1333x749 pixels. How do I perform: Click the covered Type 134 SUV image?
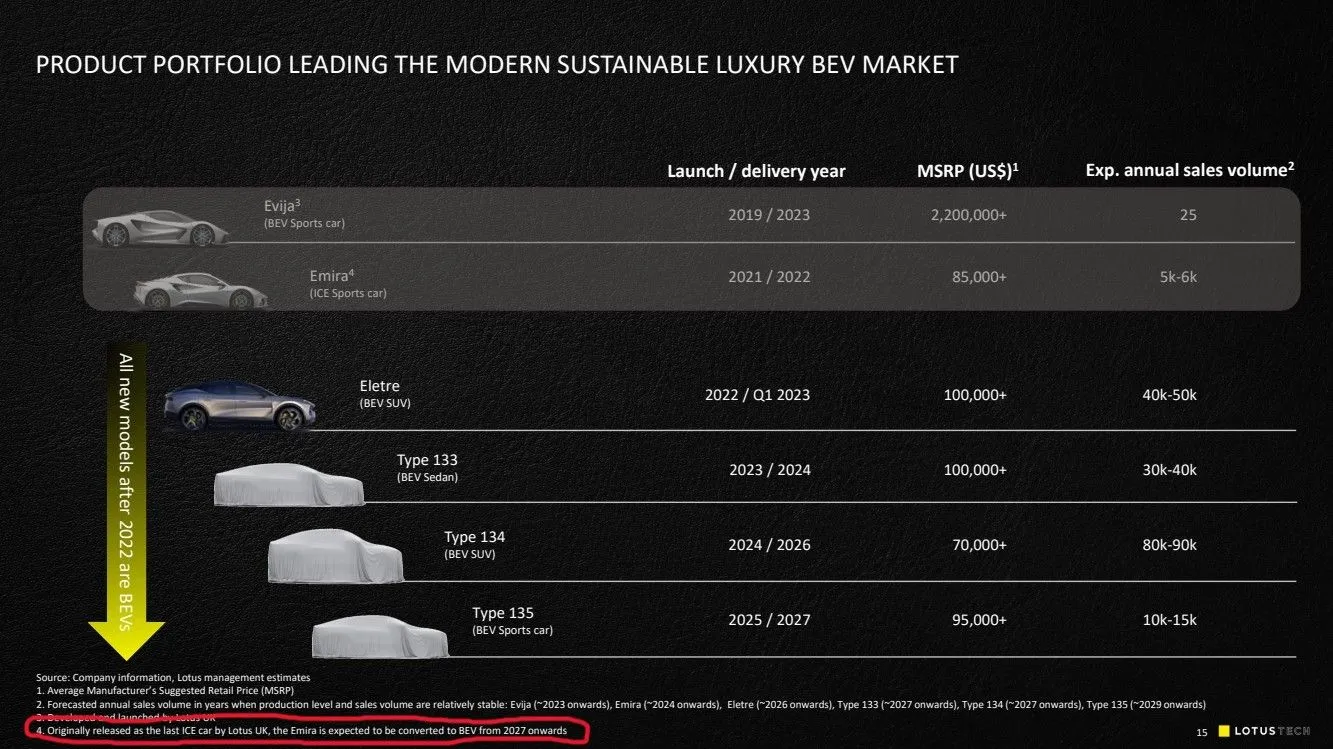336,556
